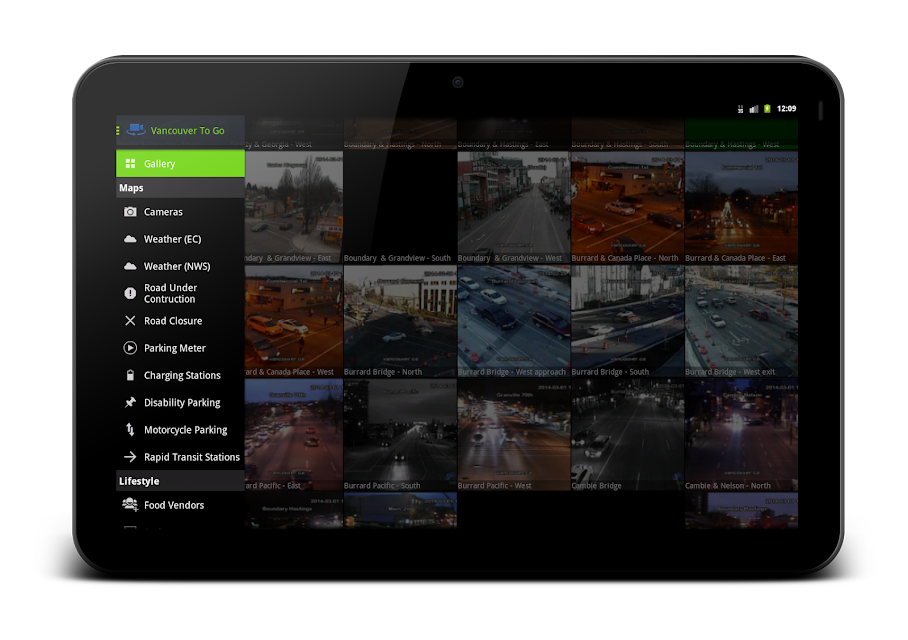Tap the Parking Meter circle icon
Screen dimensions: 908x640
[x=130, y=348]
